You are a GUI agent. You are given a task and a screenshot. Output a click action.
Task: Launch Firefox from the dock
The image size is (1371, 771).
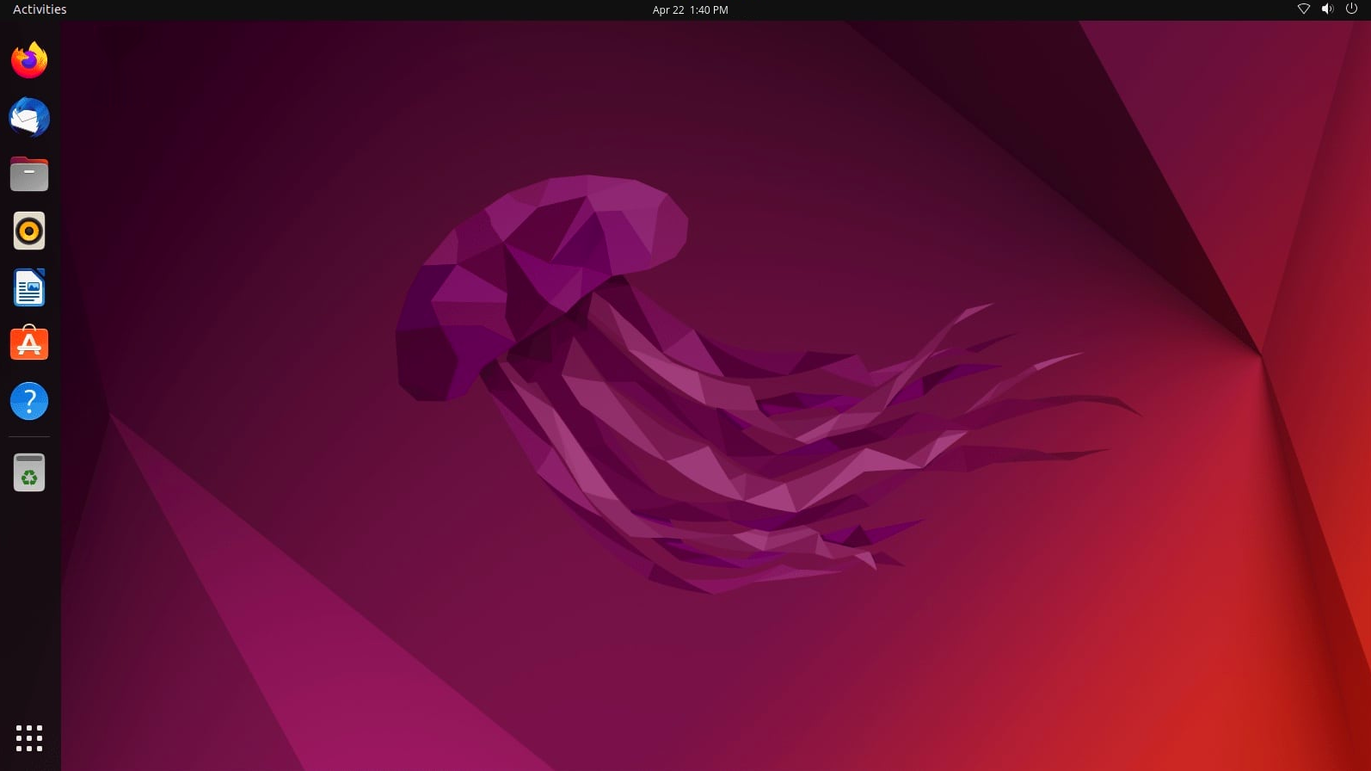point(29,60)
